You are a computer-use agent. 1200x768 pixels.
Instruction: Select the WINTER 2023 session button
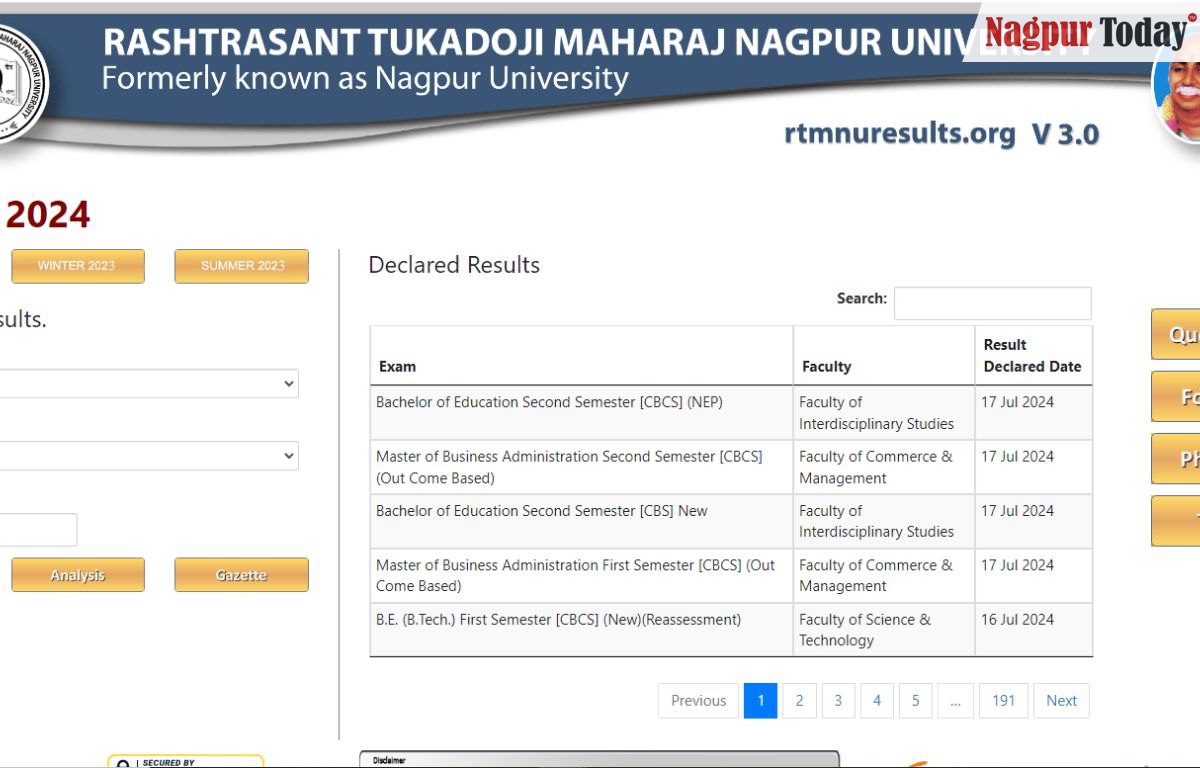77,266
